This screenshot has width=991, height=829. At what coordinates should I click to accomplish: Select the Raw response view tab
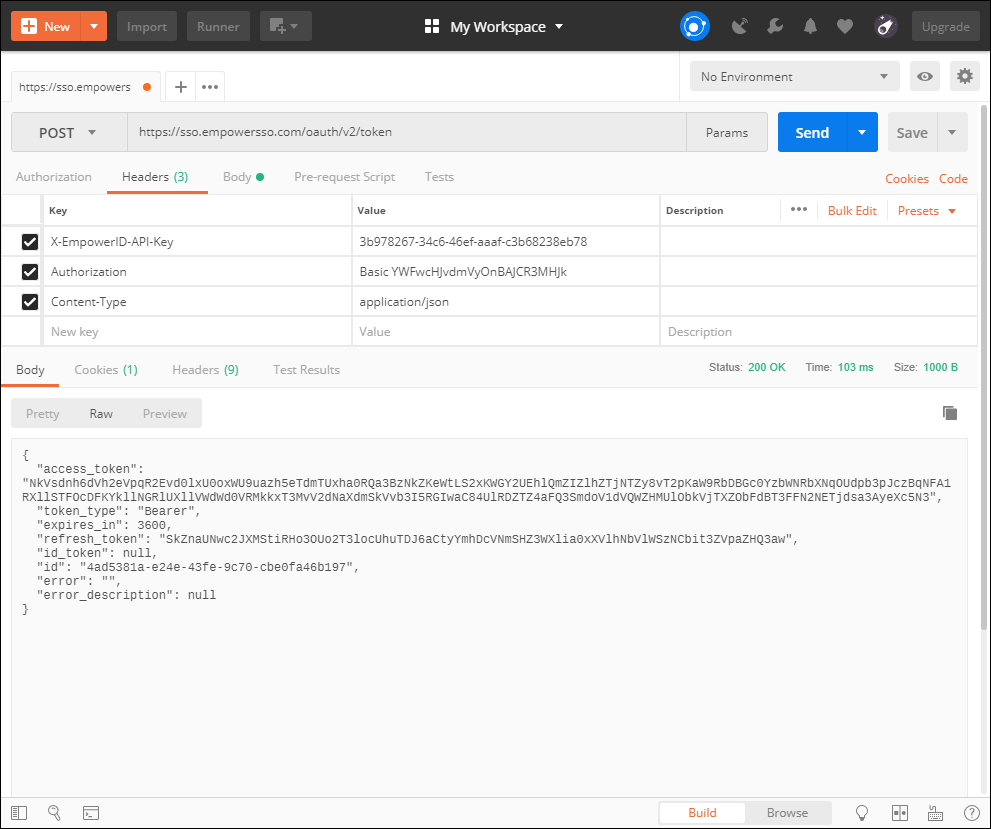click(x=101, y=414)
